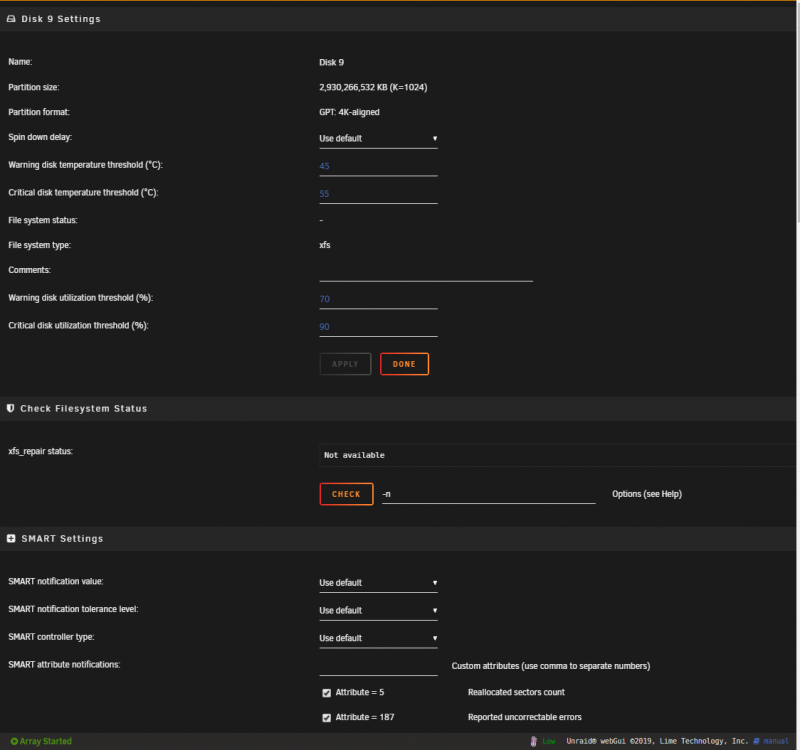Image resolution: width=800 pixels, height=750 pixels.
Task: Click the warning disk temperature threshold field
Action: [x=378, y=166]
